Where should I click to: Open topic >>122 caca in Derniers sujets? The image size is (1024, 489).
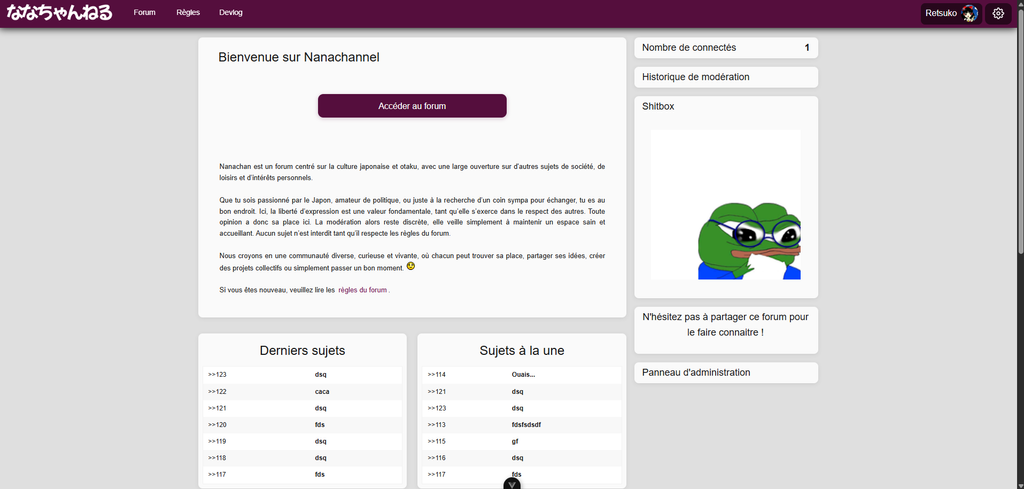click(x=302, y=392)
